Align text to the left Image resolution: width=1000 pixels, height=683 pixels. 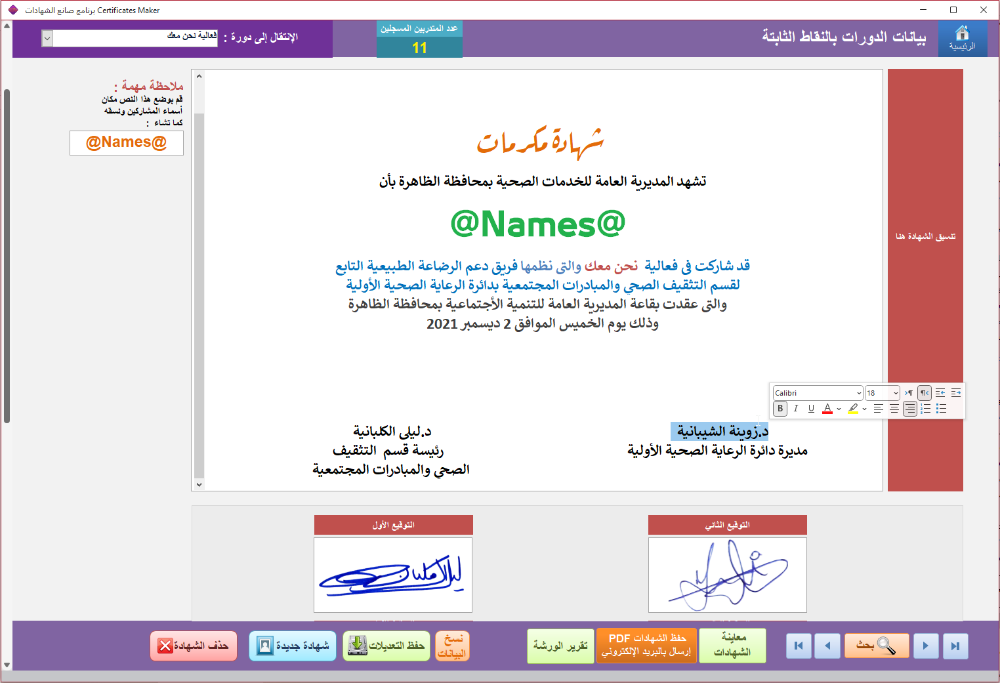click(877, 409)
